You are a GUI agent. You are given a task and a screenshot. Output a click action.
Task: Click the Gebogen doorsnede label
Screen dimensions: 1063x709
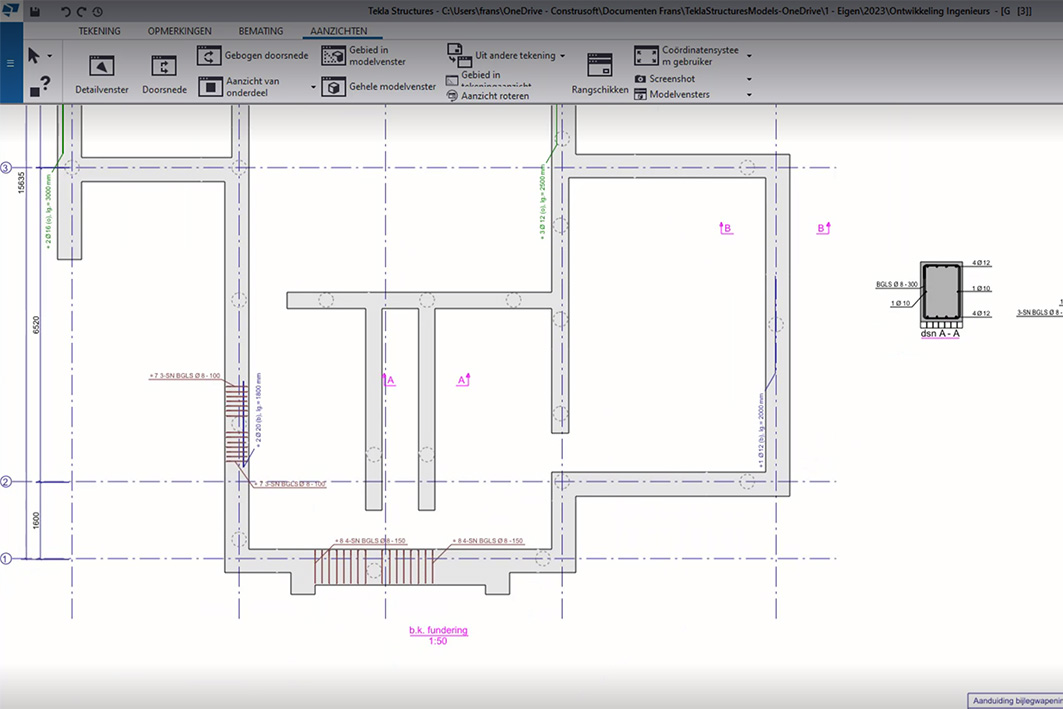point(266,56)
